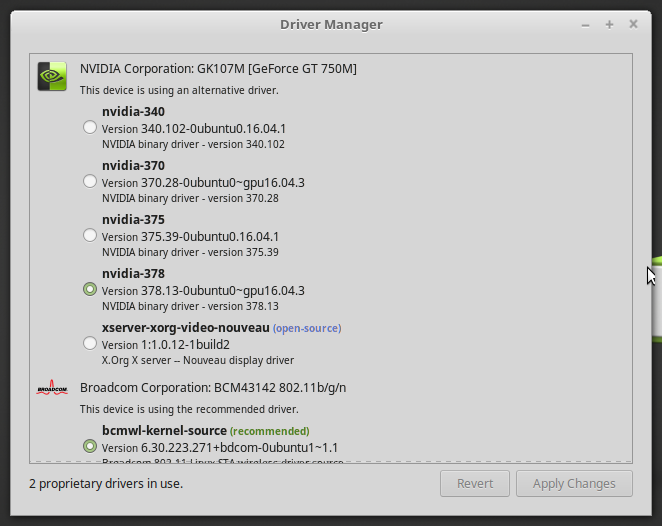
Task: Select the nvidia-378 driver radio button
Action: [90, 289]
